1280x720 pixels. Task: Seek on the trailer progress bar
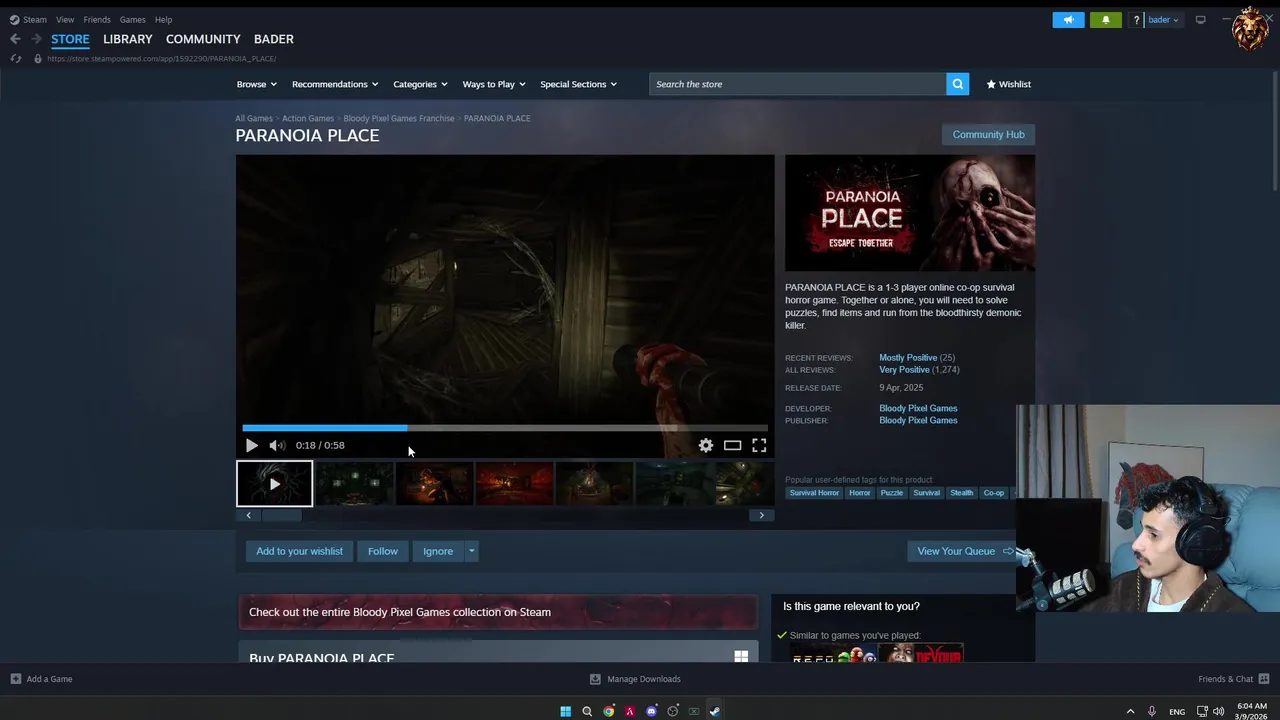tap(505, 428)
